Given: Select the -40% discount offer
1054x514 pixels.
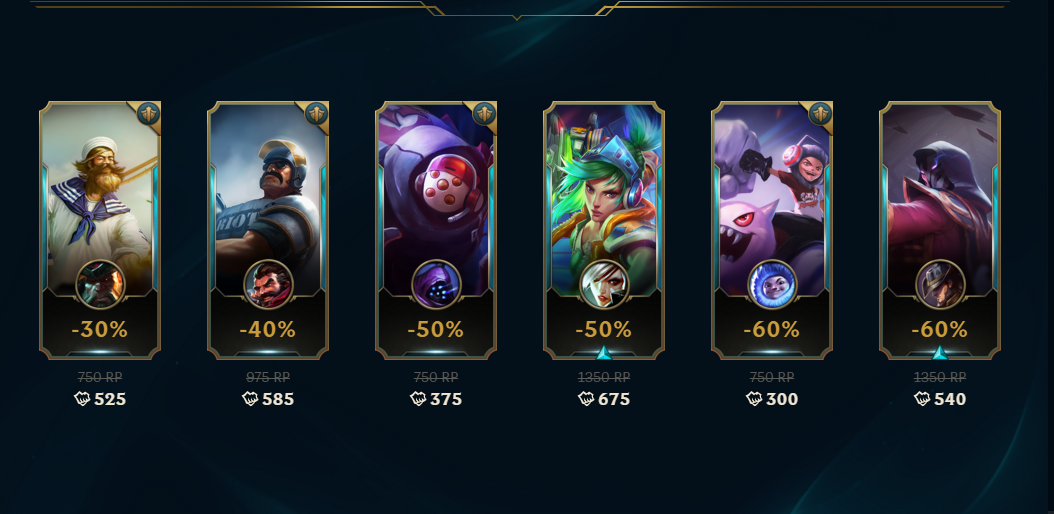Looking at the screenshot, I should [x=268, y=329].
